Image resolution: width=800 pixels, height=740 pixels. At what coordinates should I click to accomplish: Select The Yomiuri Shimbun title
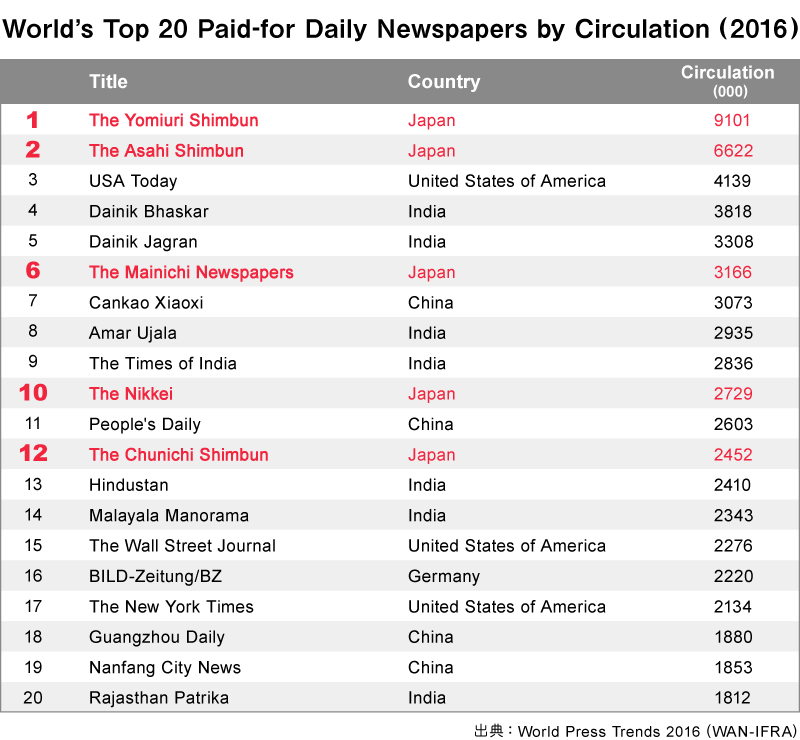pyautogui.click(x=173, y=120)
